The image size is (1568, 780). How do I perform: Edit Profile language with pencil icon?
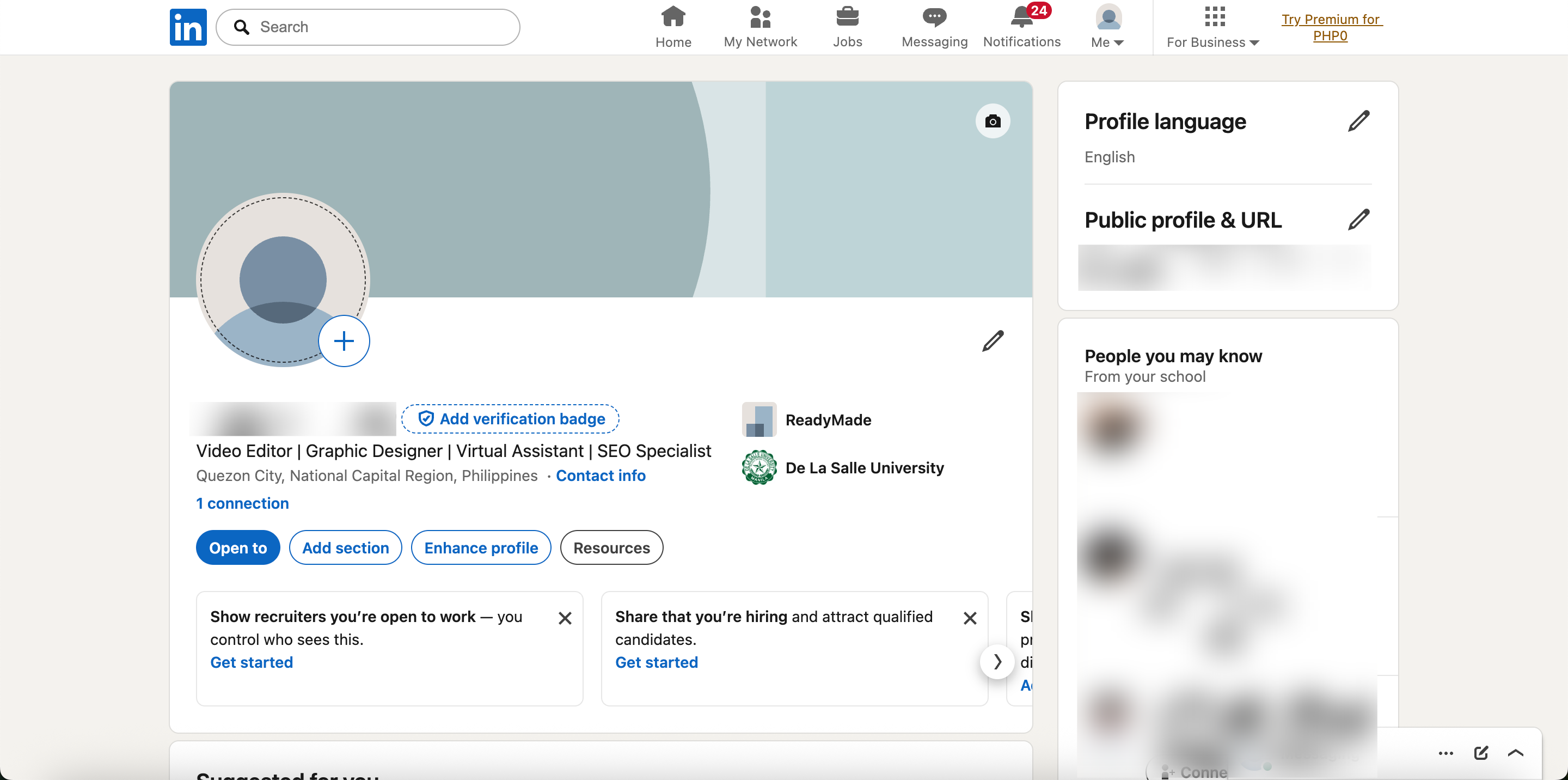[1358, 121]
